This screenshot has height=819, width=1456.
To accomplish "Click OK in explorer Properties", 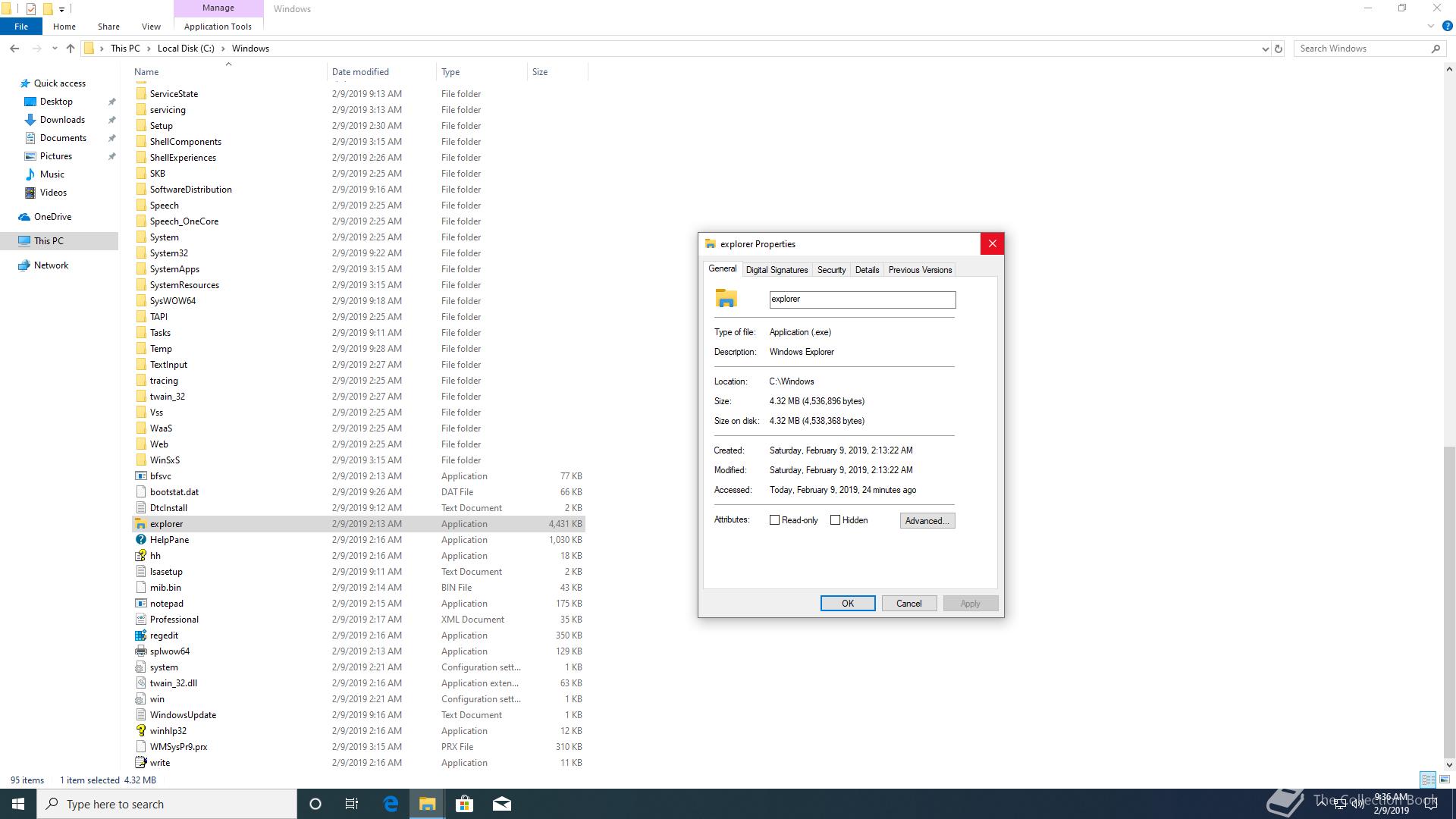I will coord(848,604).
